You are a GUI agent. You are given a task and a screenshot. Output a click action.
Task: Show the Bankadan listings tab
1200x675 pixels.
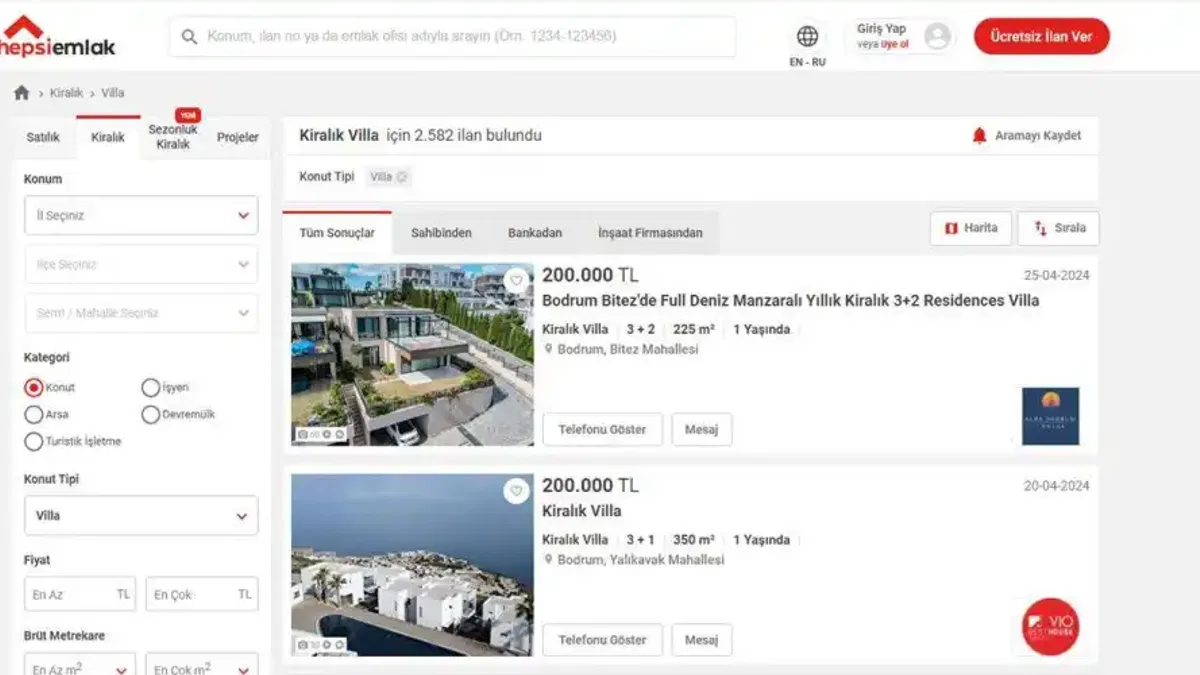535,233
